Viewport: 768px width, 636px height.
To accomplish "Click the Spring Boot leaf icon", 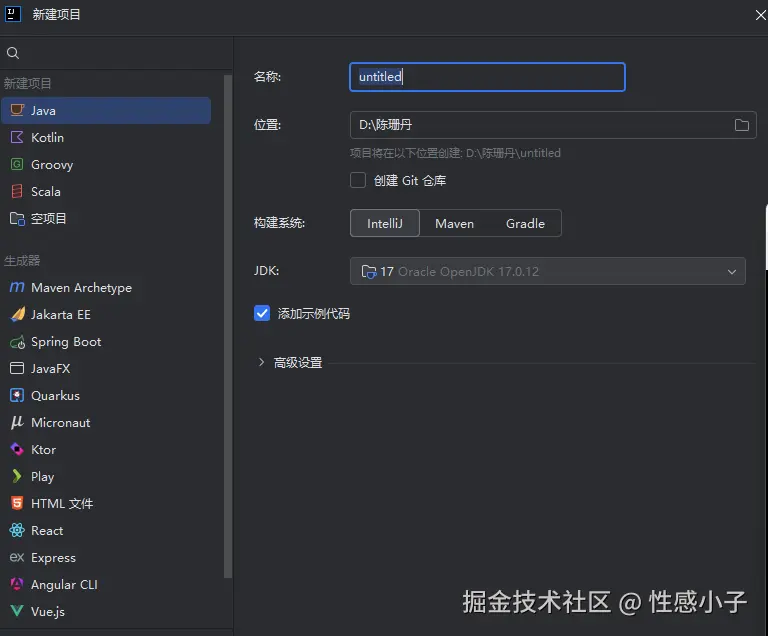I will click(x=17, y=342).
